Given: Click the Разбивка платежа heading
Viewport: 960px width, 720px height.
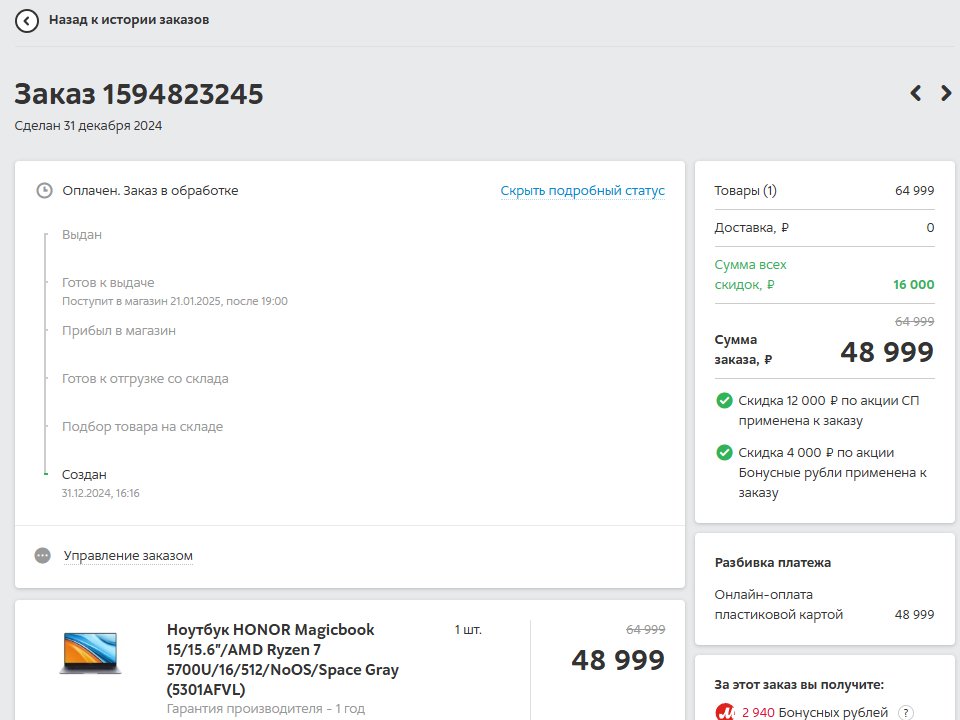Looking at the screenshot, I should pos(773,563).
